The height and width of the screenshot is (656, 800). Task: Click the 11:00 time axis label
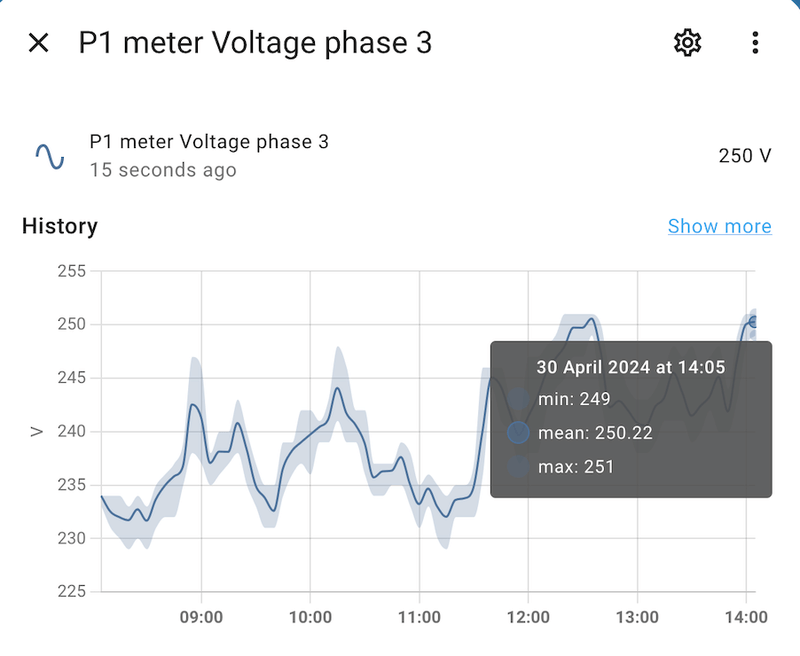click(419, 617)
